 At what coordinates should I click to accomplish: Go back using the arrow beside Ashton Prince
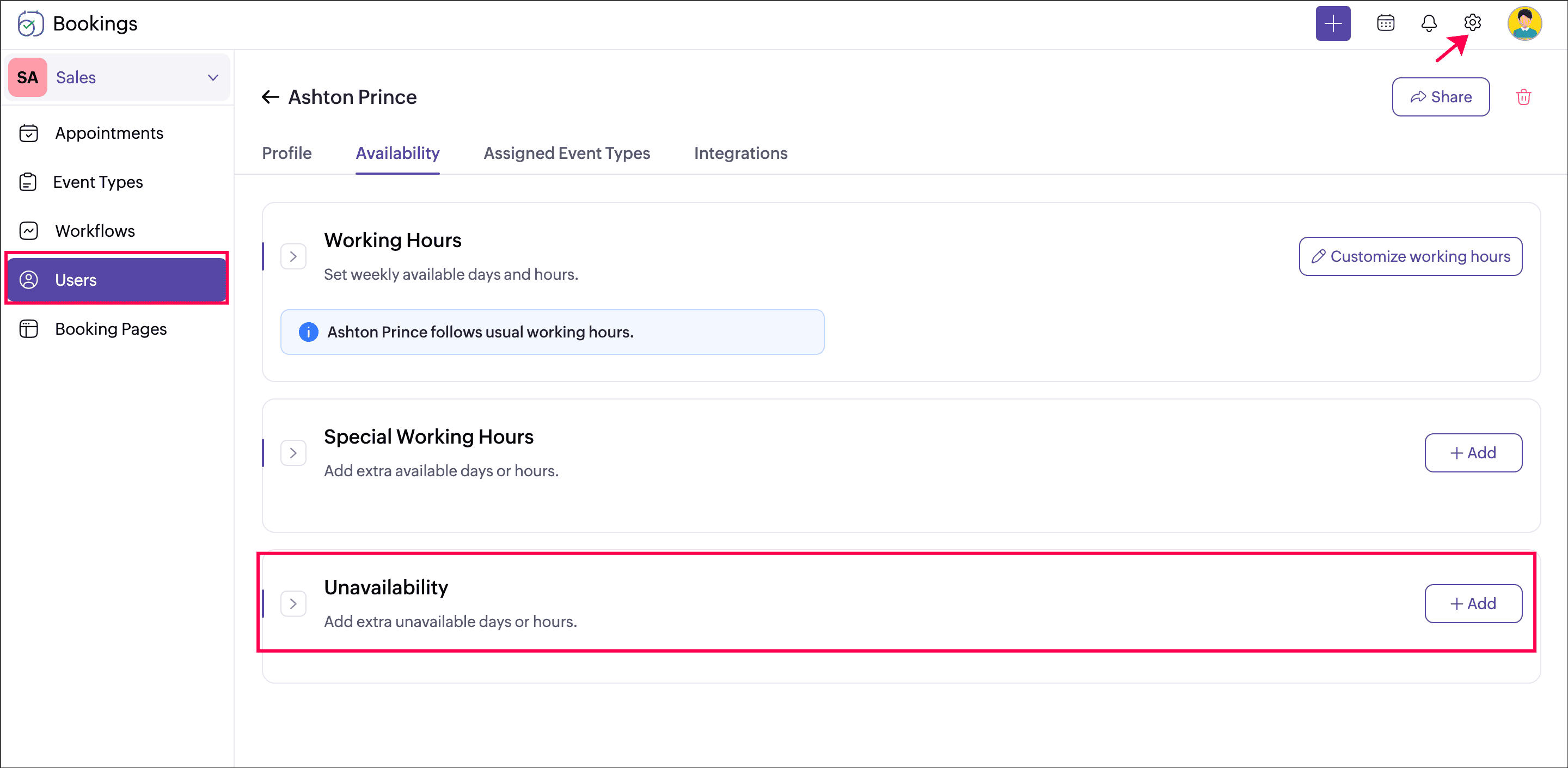pos(270,97)
